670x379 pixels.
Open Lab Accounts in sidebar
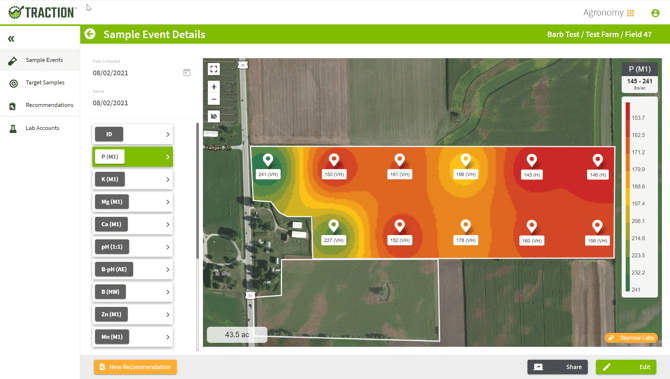point(40,128)
